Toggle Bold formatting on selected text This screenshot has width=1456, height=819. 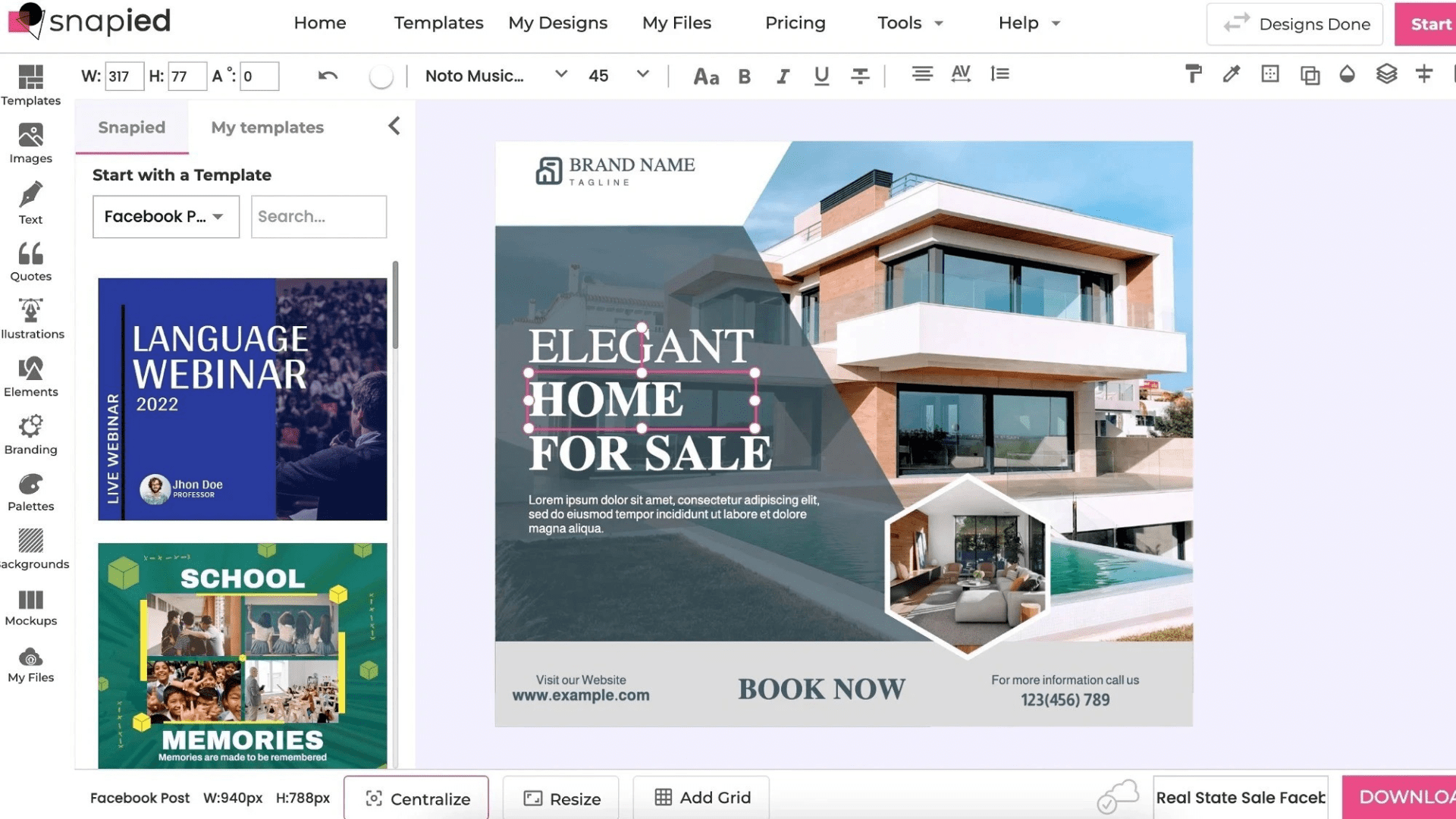[744, 75]
